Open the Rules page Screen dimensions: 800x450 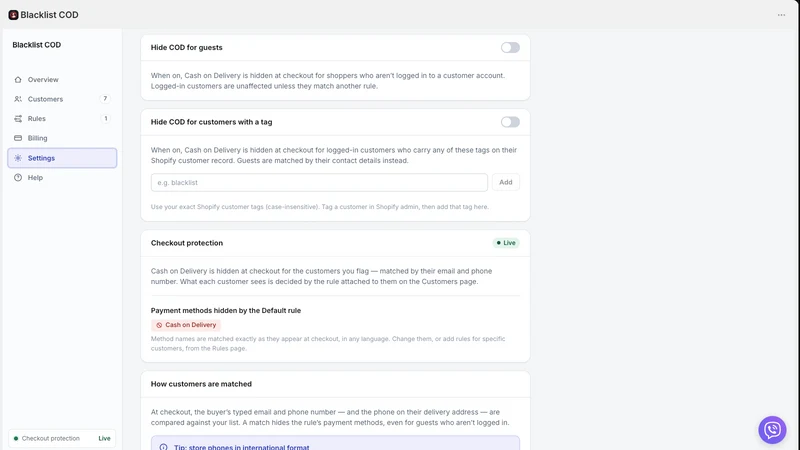[62, 118]
